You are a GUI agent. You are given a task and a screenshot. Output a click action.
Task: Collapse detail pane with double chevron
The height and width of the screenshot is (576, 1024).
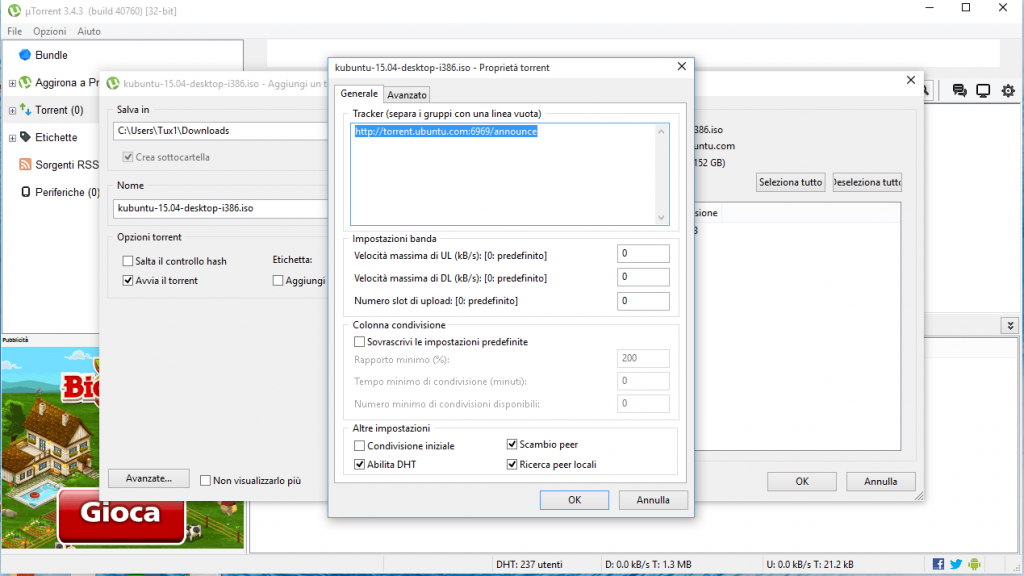(1010, 325)
